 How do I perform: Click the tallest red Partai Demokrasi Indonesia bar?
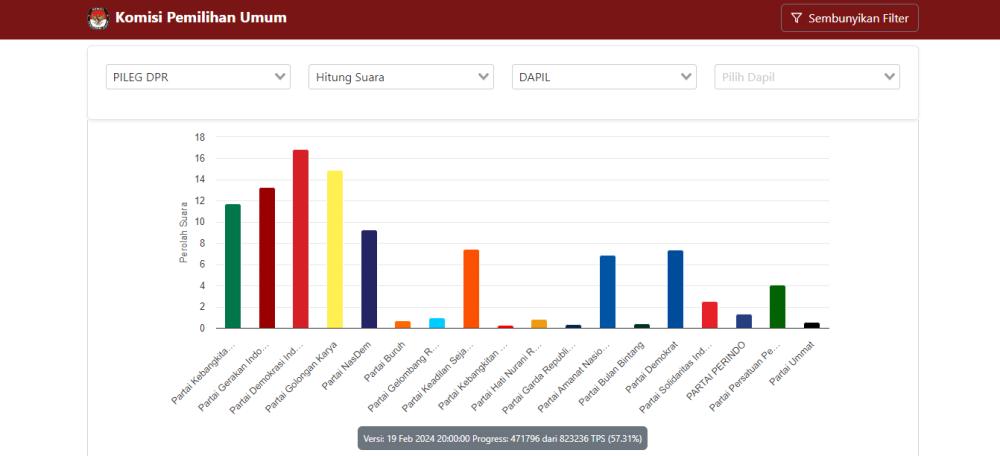click(301, 239)
